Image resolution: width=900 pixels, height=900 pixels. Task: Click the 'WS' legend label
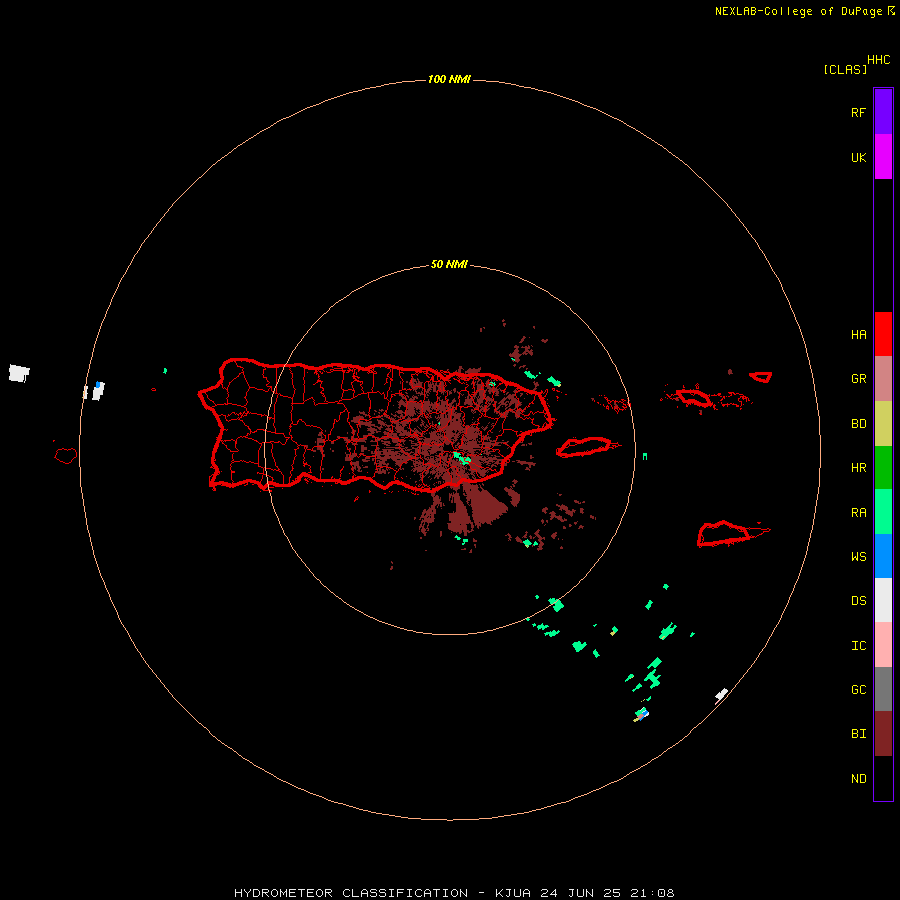[x=858, y=557]
